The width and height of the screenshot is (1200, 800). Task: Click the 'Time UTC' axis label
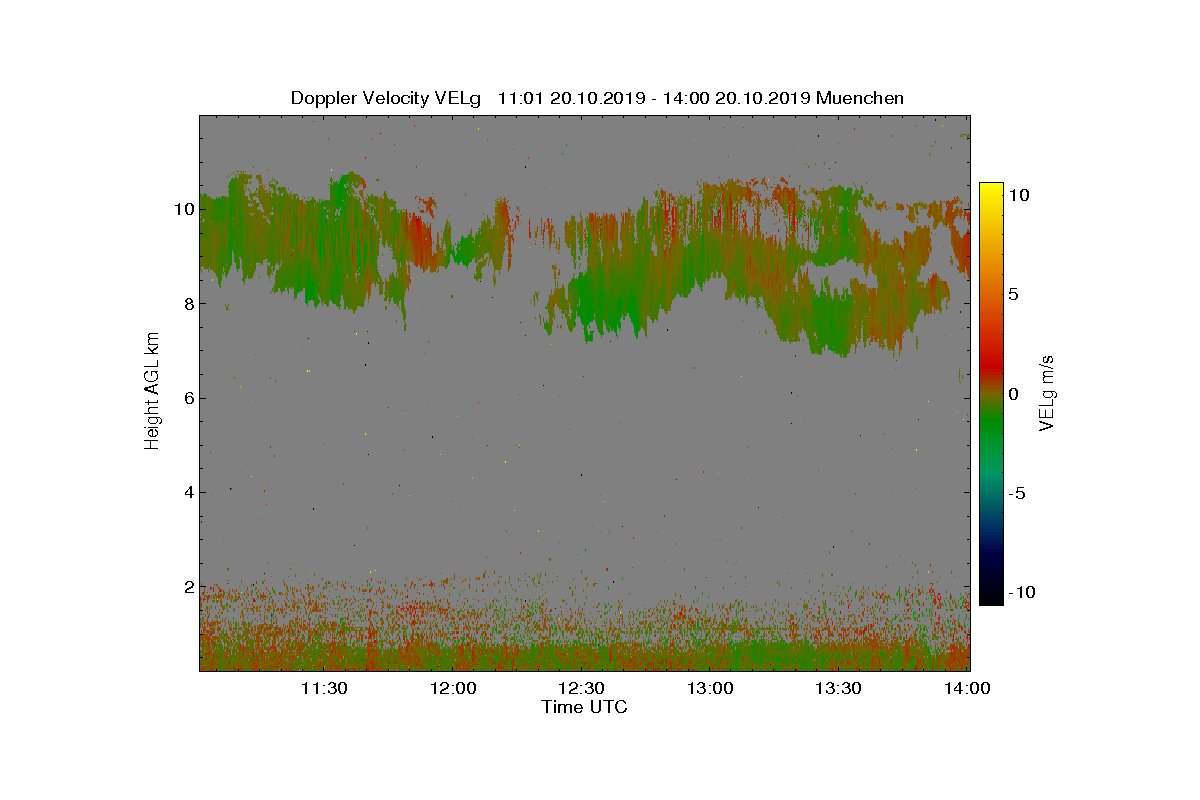coord(585,707)
